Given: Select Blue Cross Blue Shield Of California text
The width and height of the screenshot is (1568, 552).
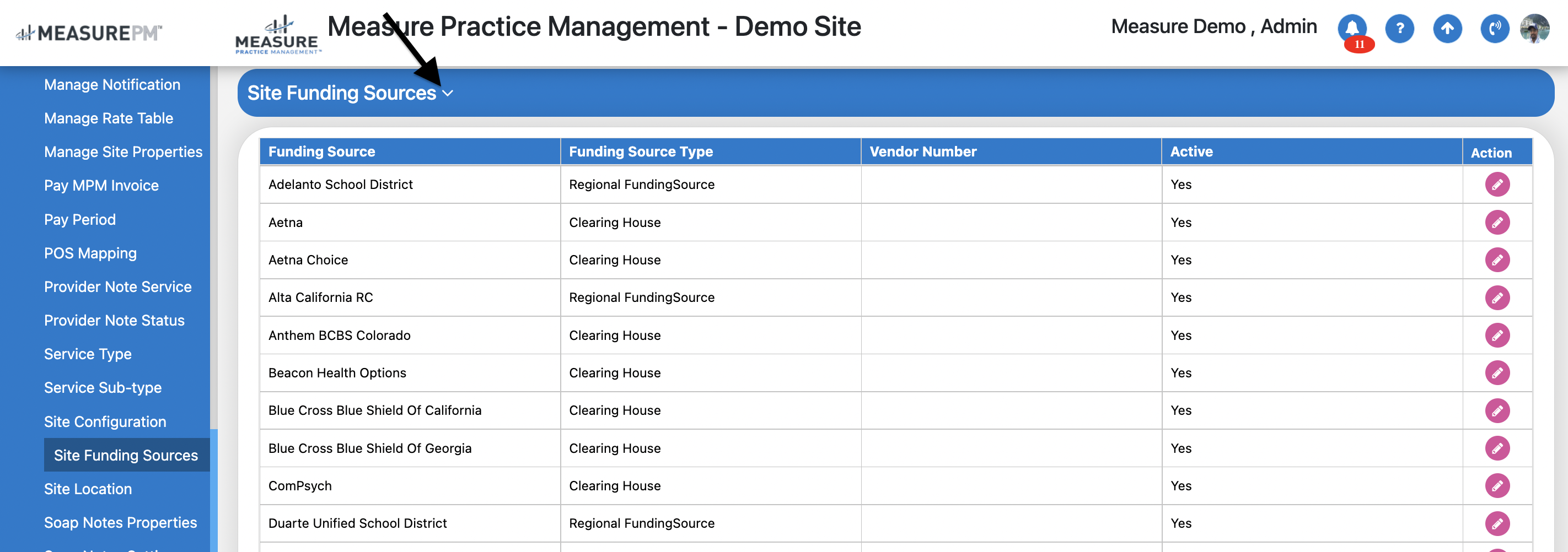Looking at the screenshot, I should tap(374, 410).
